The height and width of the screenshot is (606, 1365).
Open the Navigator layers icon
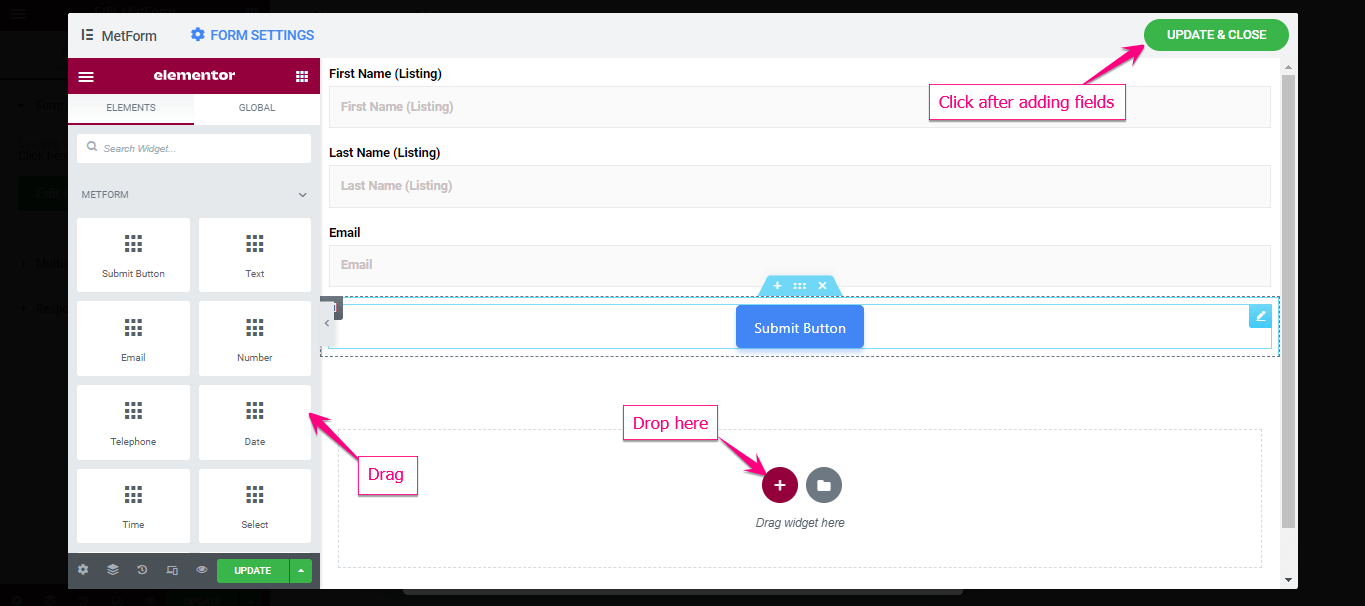coord(113,570)
